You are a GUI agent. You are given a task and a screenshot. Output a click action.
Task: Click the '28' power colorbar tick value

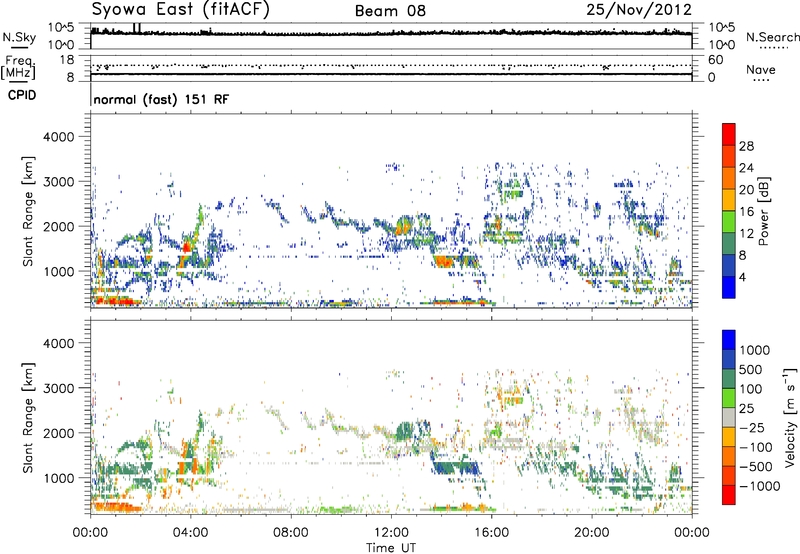[746, 146]
